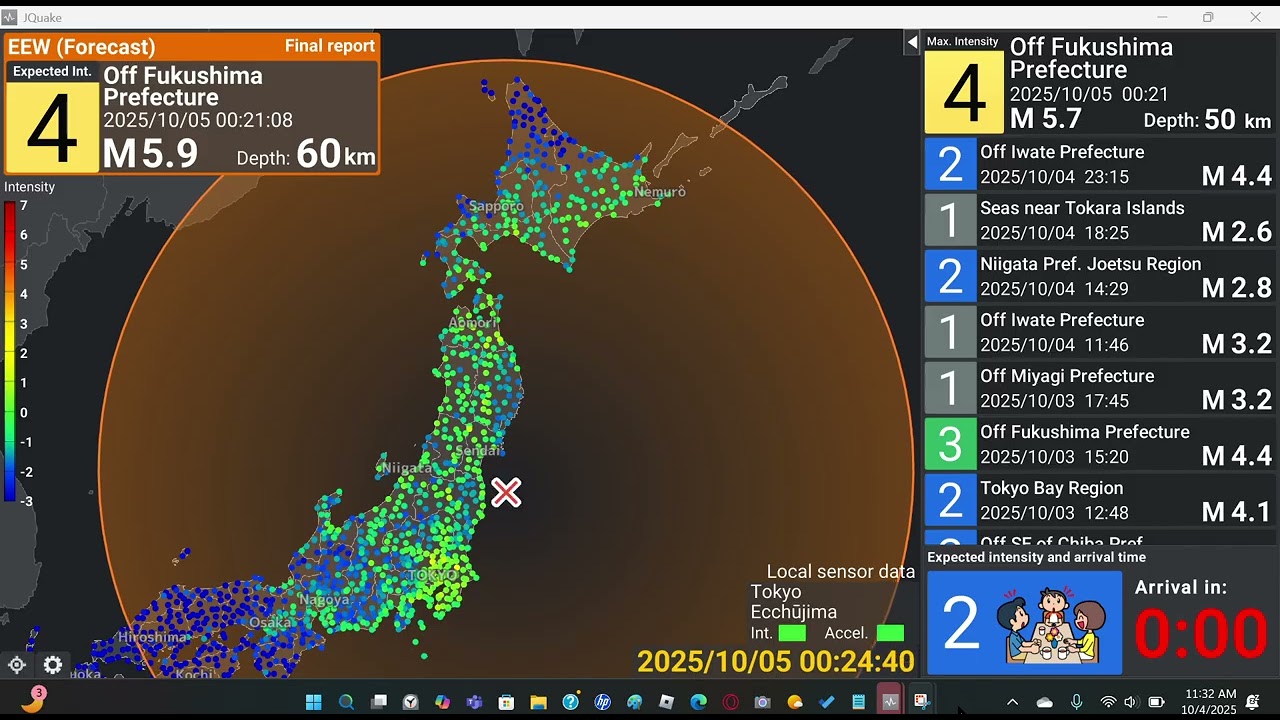Click the microphone tray icon
1280x720 pixels.
(1077, 702)
